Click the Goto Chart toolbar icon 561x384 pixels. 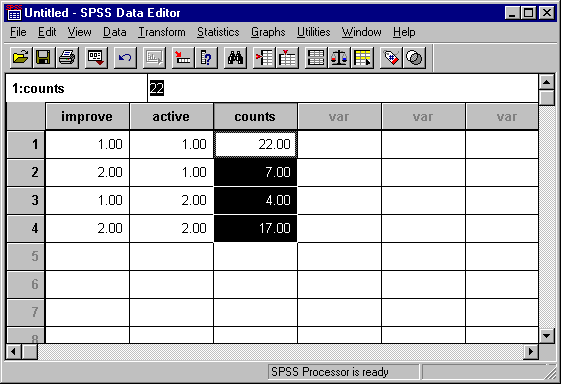154,58
